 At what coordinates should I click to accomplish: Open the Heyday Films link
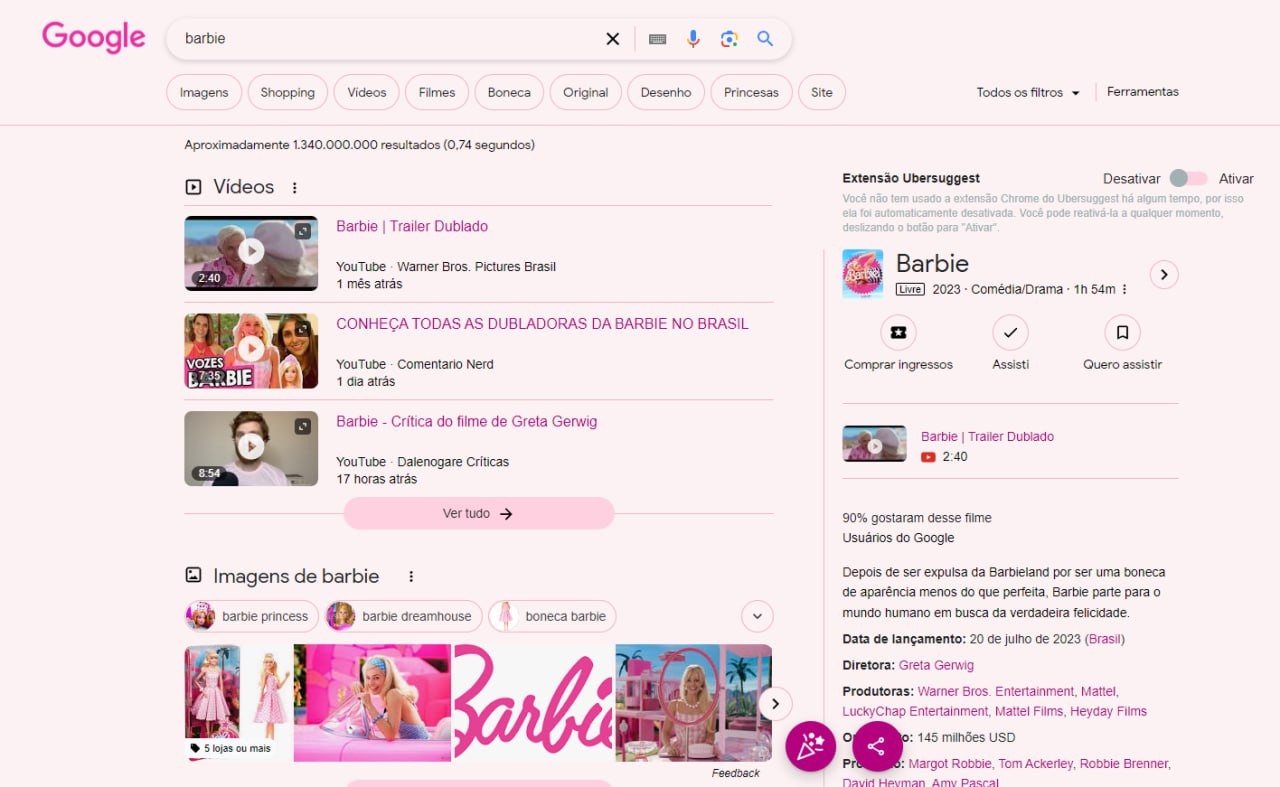click(x=1108, y=711)
